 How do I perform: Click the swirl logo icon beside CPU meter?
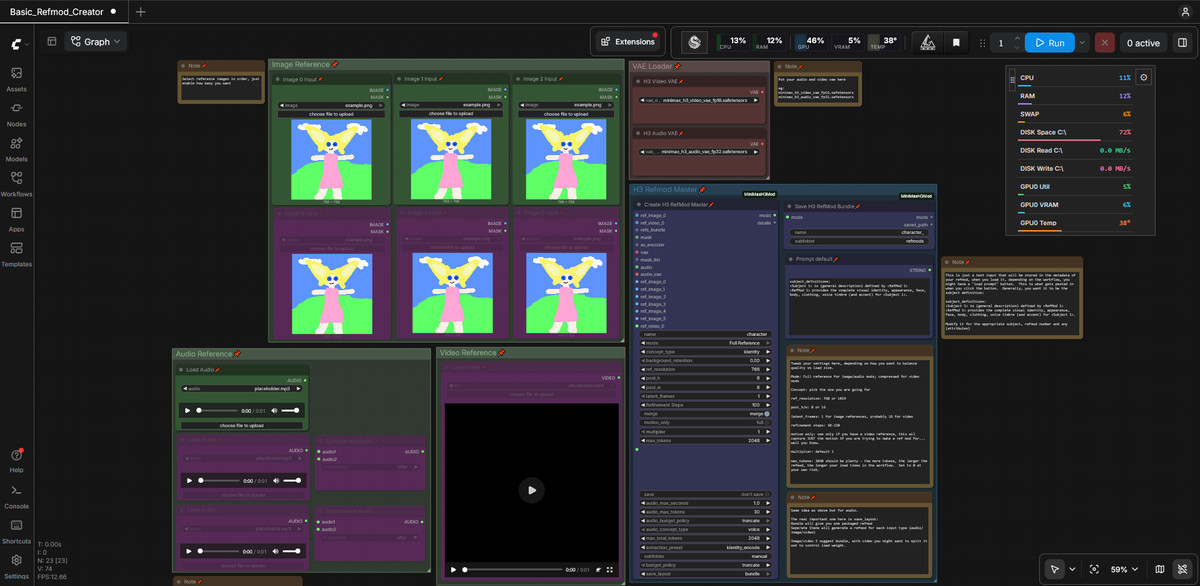tap(695, 42)
